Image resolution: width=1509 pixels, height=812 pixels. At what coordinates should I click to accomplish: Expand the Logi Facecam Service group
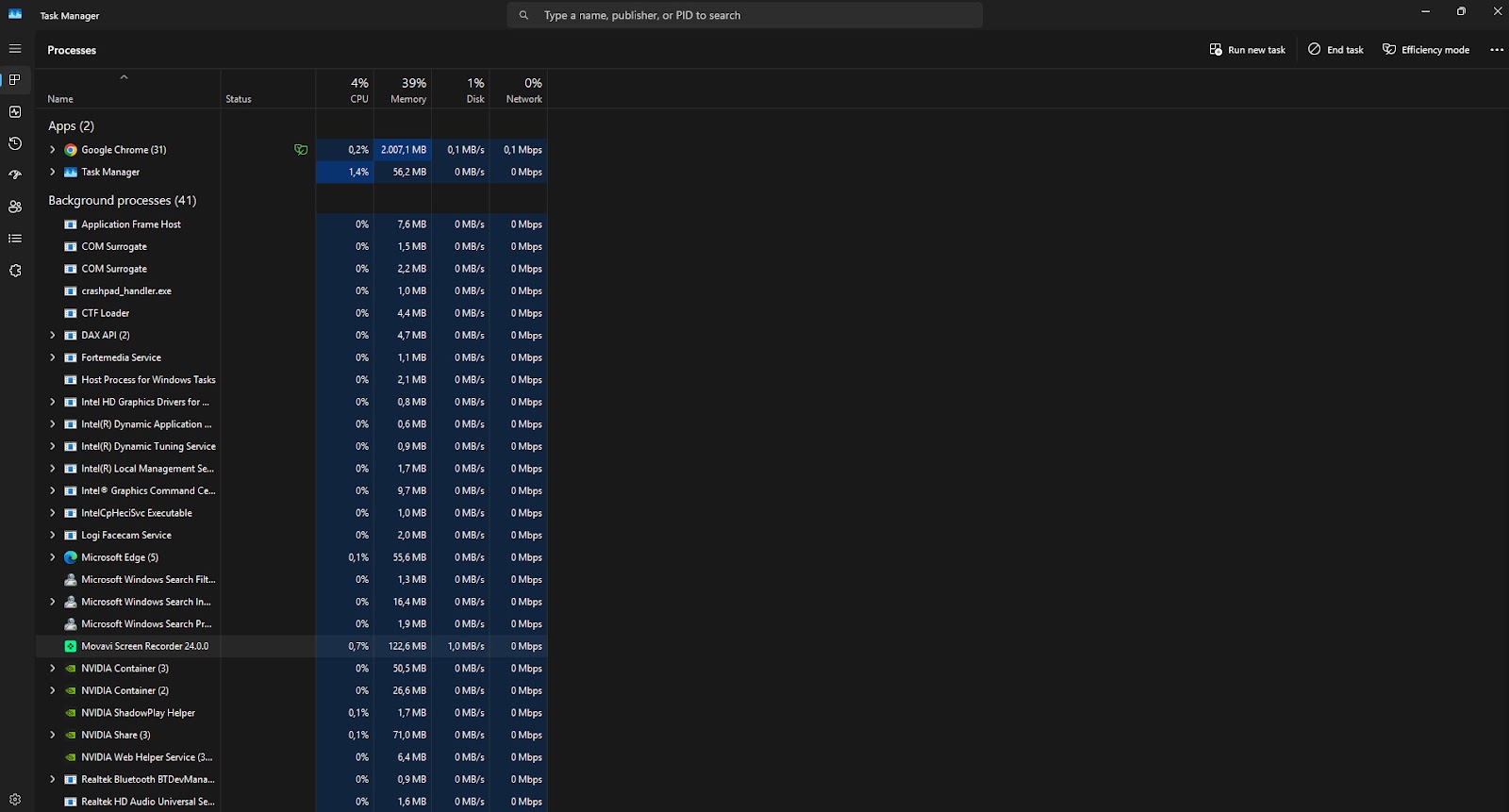point(53,536)
